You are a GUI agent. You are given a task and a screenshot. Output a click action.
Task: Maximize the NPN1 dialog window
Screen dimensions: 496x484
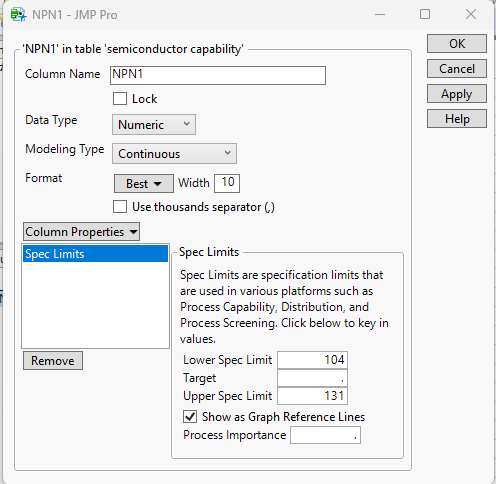pyautogui.click(x=425, y=15)
